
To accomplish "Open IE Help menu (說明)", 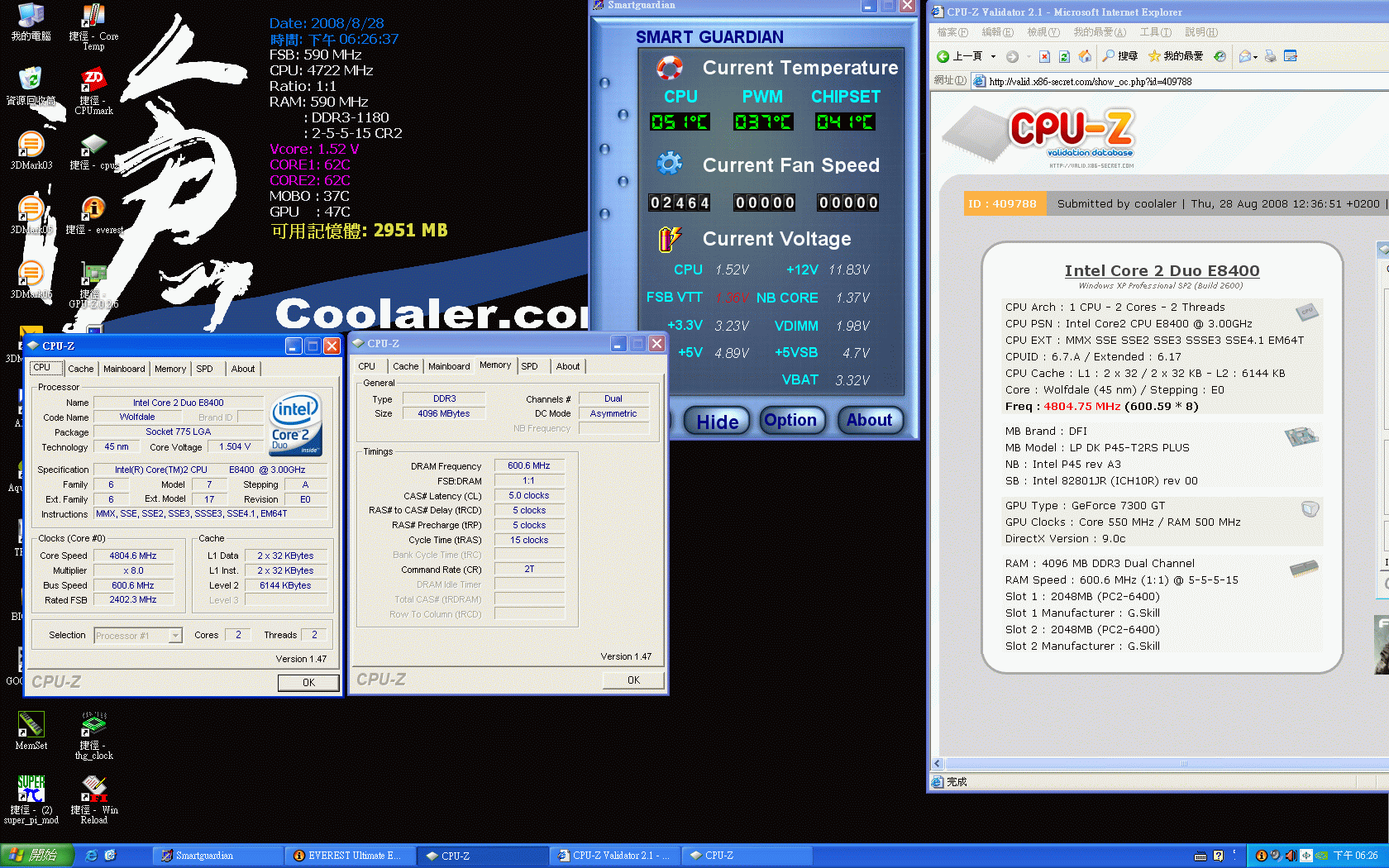I will tap(1201, 32).
